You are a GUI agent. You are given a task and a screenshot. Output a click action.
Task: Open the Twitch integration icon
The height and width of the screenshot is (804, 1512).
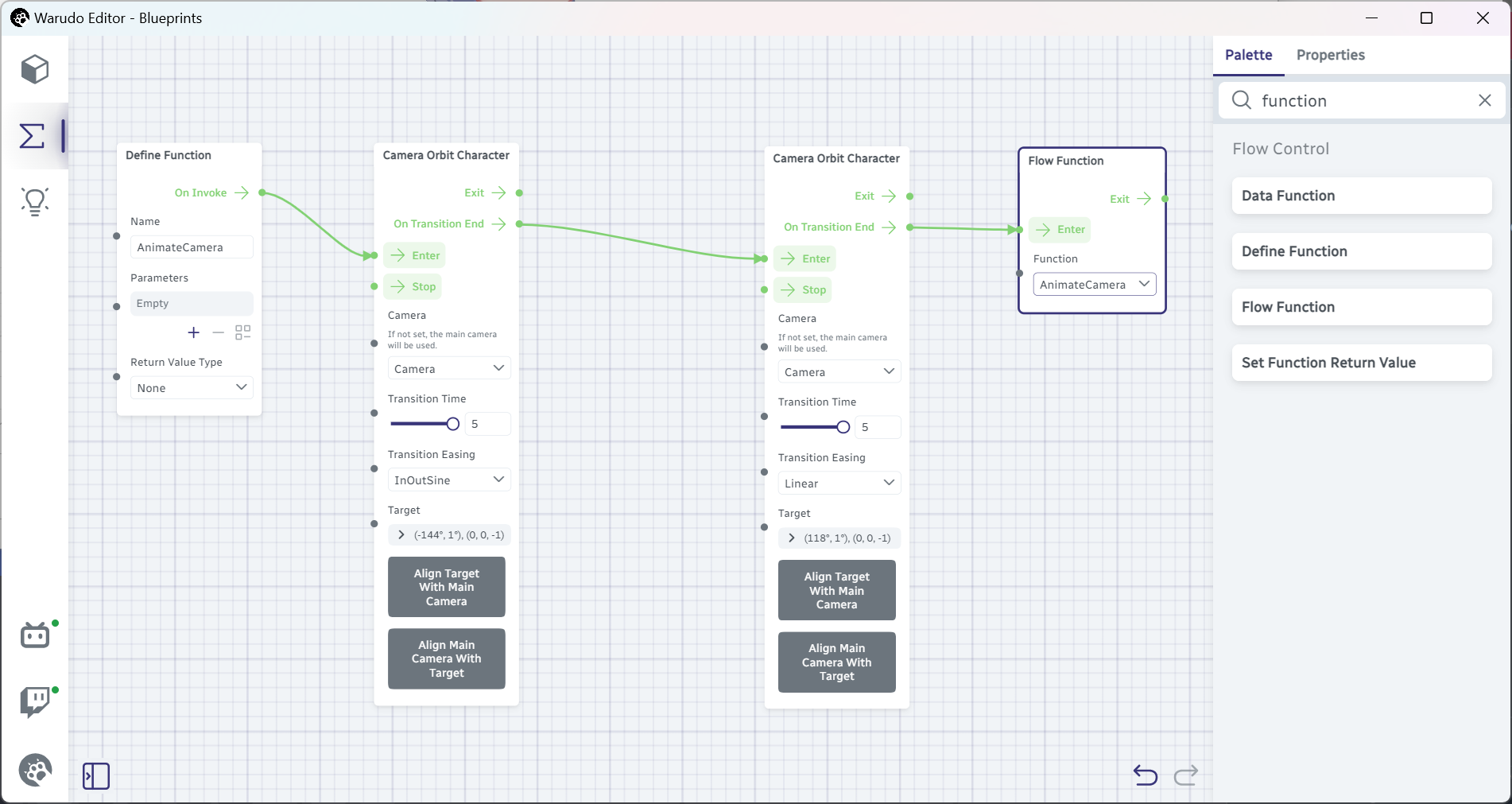35,702
